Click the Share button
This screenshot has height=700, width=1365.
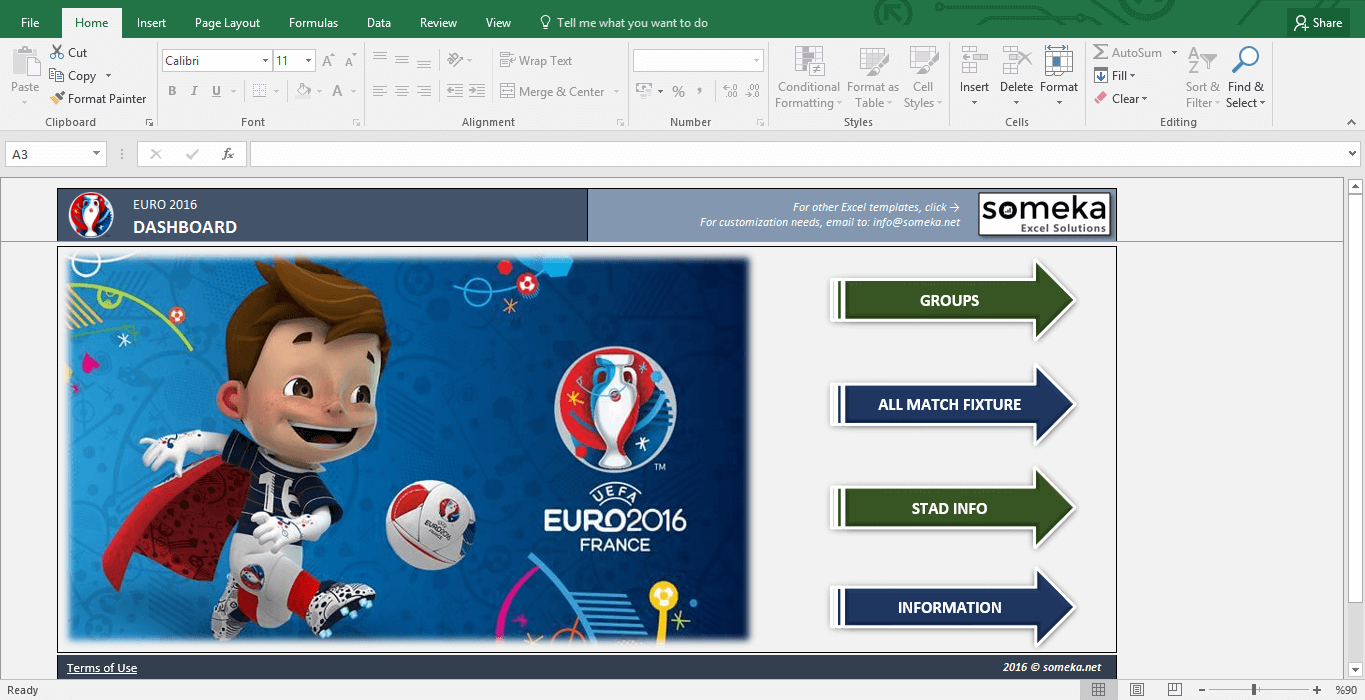(x=1317, y=23)
